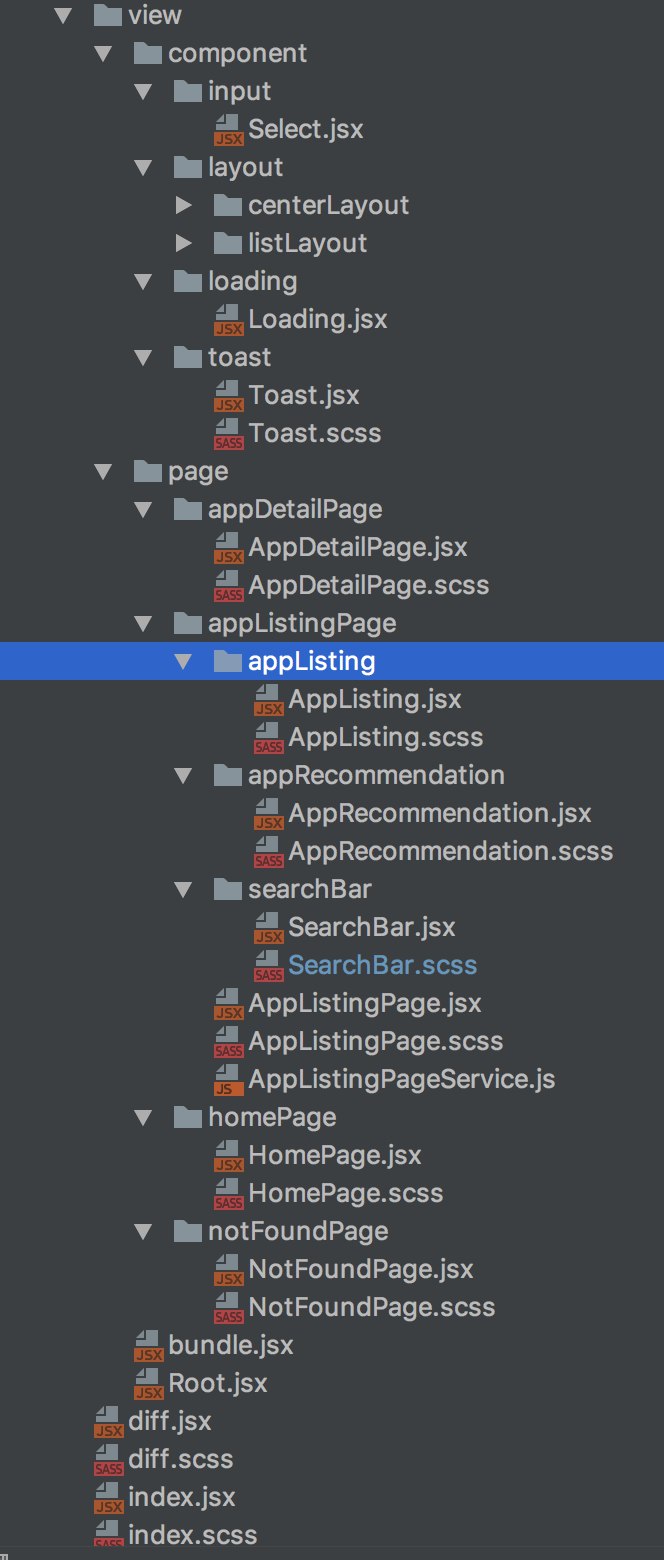Open the AppListingPage.jsx file
664x1560 pixels.
coord(364,1003)
